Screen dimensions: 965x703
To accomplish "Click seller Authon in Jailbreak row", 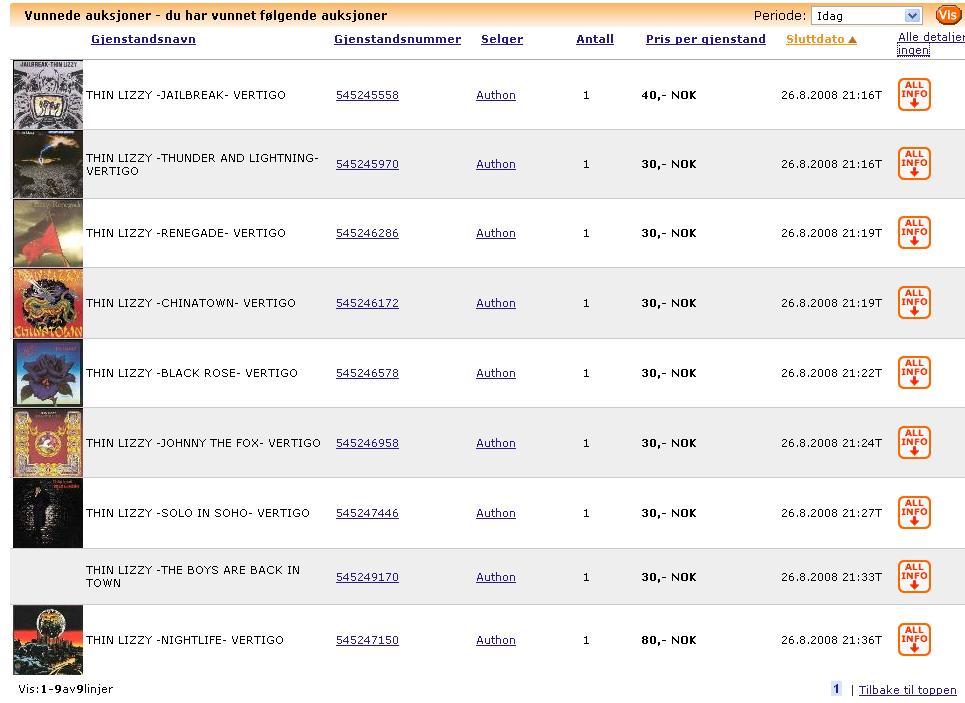I will 496,95.
